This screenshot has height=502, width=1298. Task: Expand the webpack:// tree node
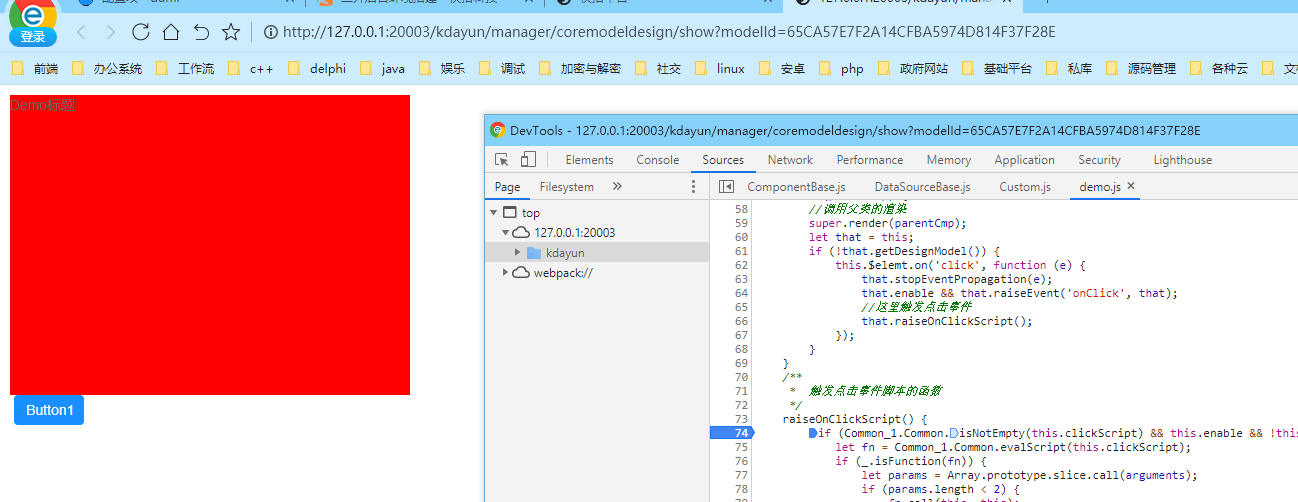[x=506, y=273]
